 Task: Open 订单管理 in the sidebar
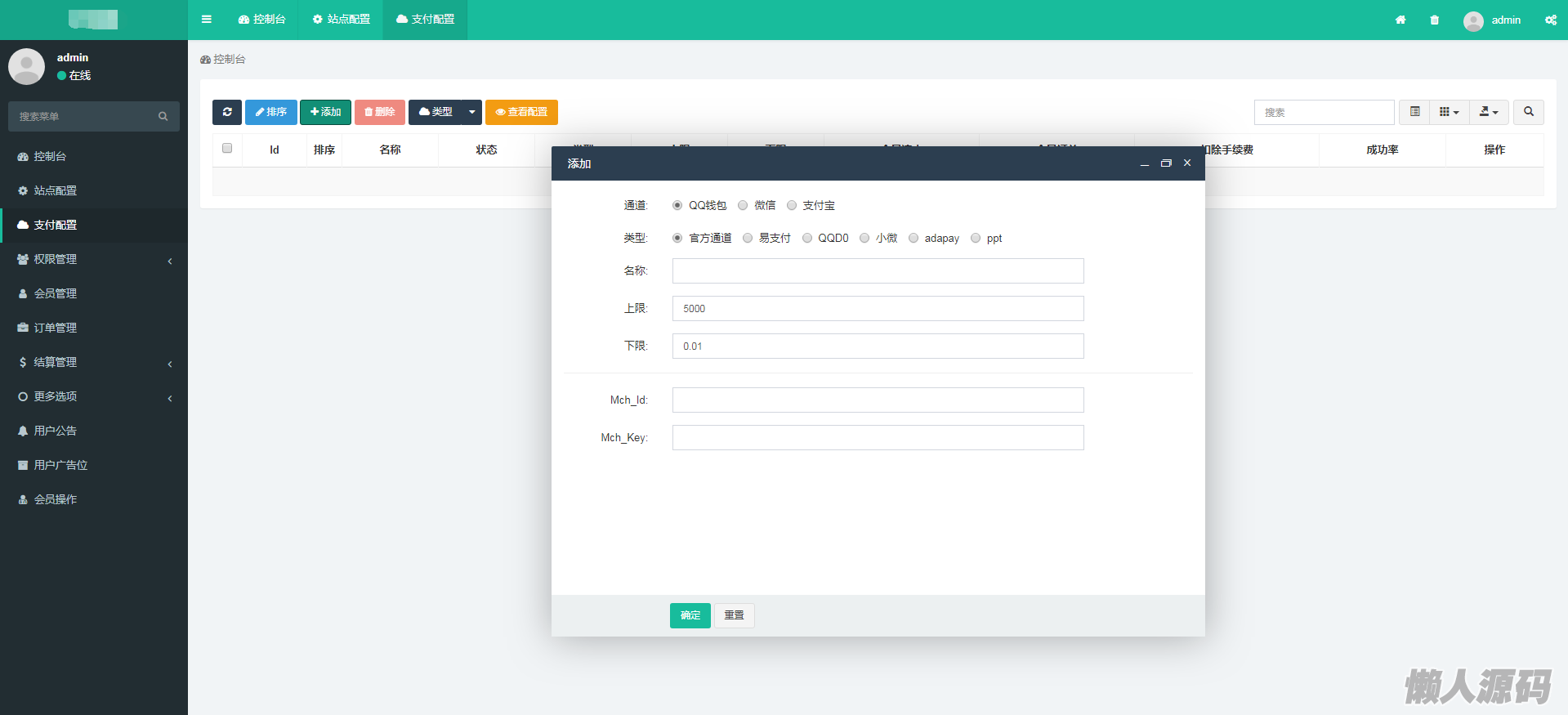pyautogui.click(x=56, y=328)
